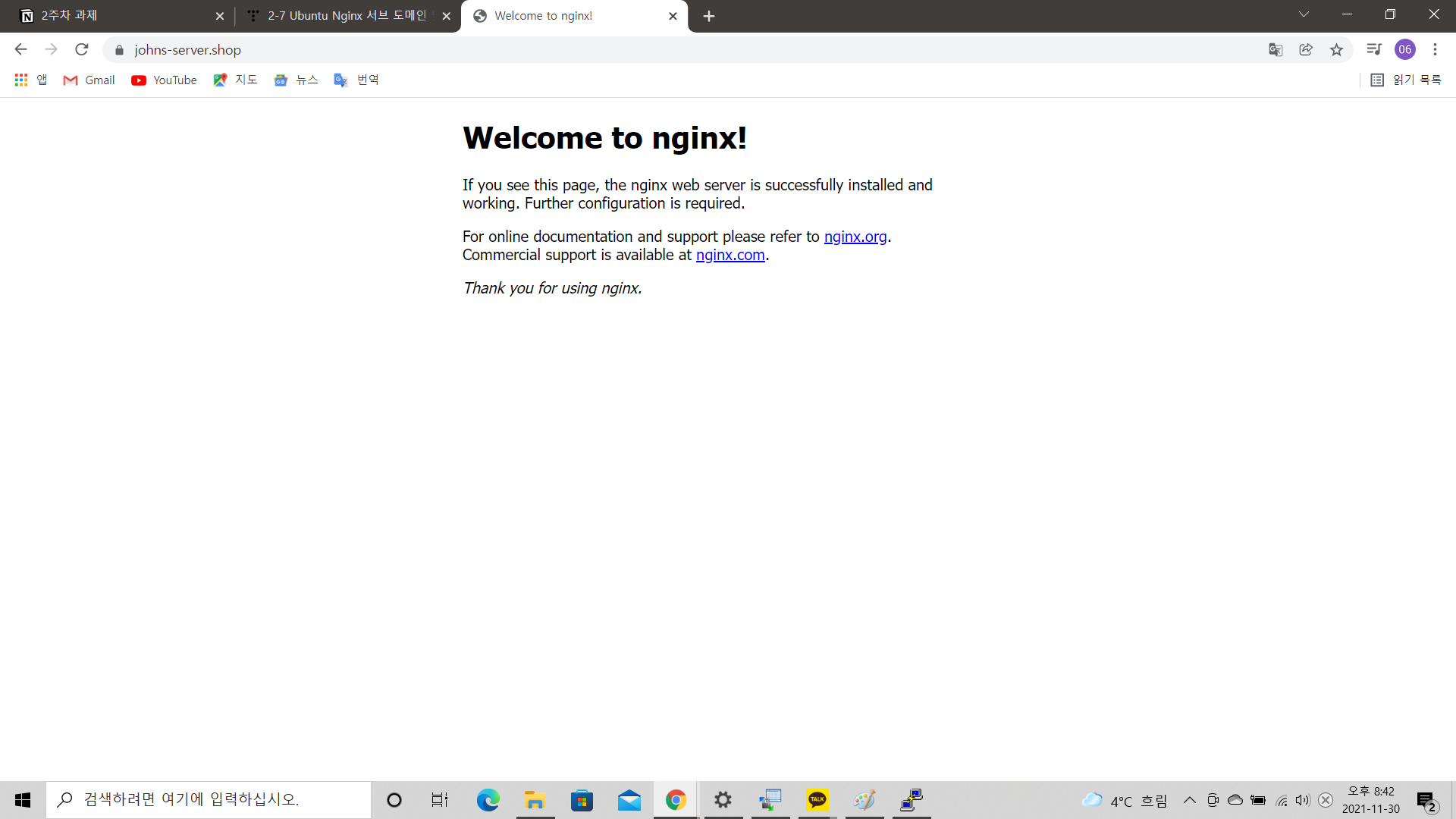1456x819 pixels.
Task: Open the share page icon in address bar
Action: coord(1306,49)
